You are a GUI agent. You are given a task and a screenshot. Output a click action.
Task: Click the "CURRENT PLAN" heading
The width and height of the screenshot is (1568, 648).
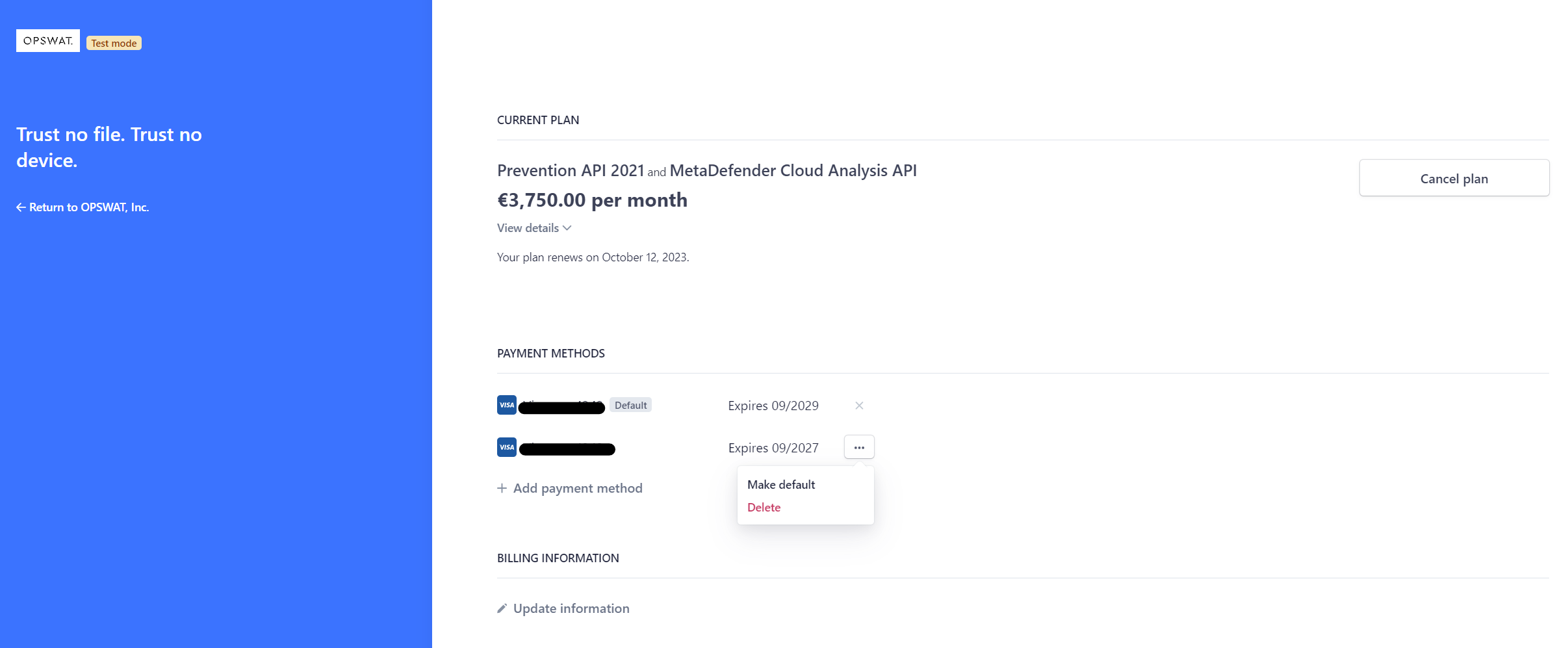click(538, 120)
